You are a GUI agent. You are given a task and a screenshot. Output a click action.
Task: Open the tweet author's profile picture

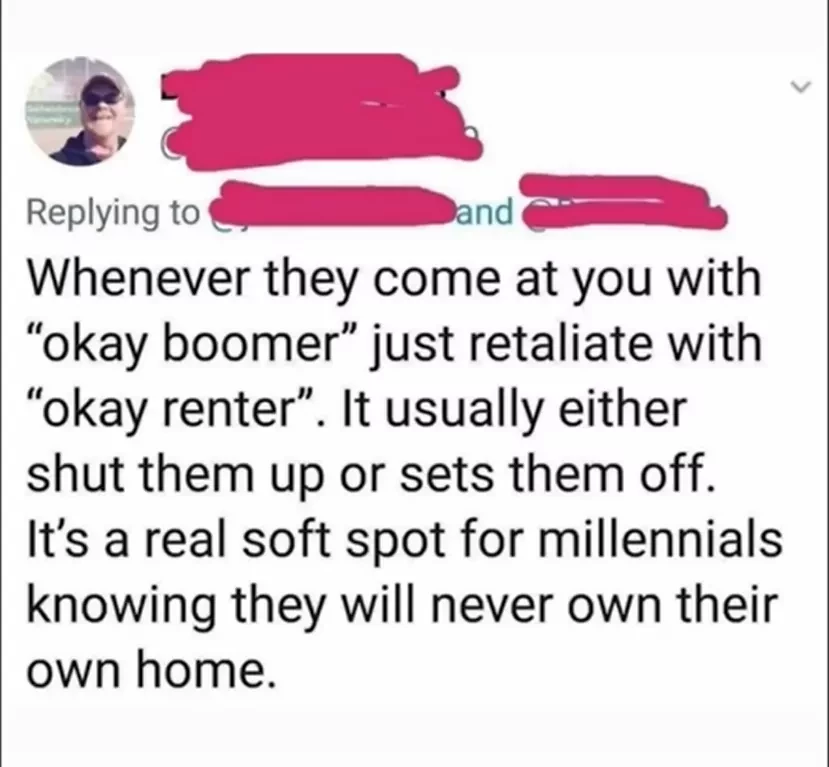(80, 112)
